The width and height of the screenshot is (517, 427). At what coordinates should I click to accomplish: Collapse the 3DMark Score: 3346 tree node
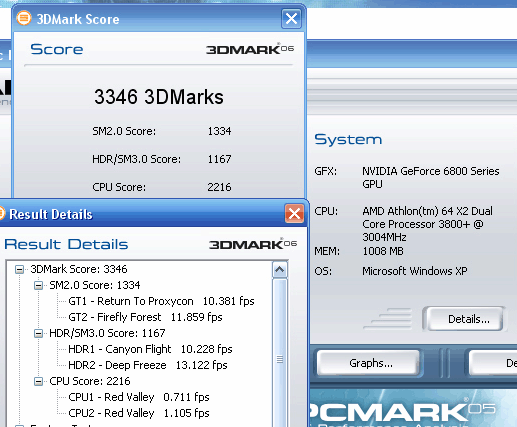click(20, 269)
